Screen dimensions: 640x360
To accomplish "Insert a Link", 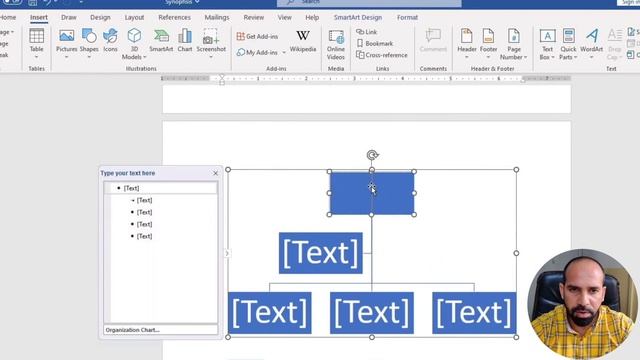I will [367, 32].
